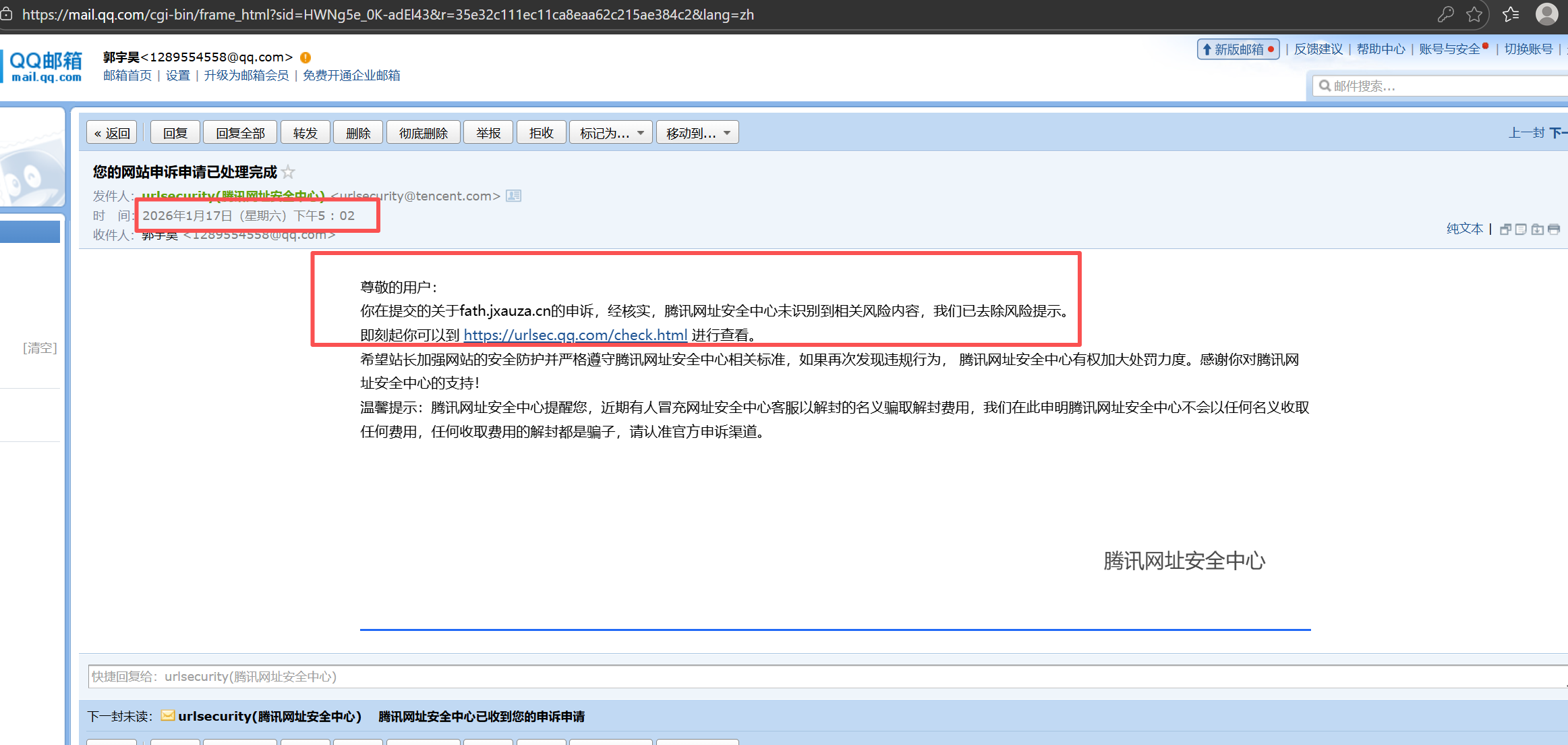Viewport: 1568px width, 745px height.
Task: Click the browser favorites star icon
Action: 1475,14
